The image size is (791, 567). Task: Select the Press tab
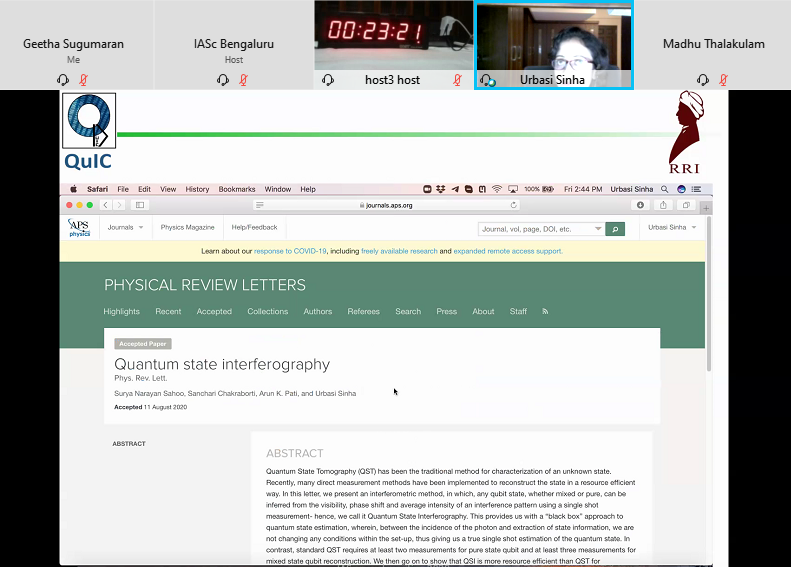(x=446, y=312)
